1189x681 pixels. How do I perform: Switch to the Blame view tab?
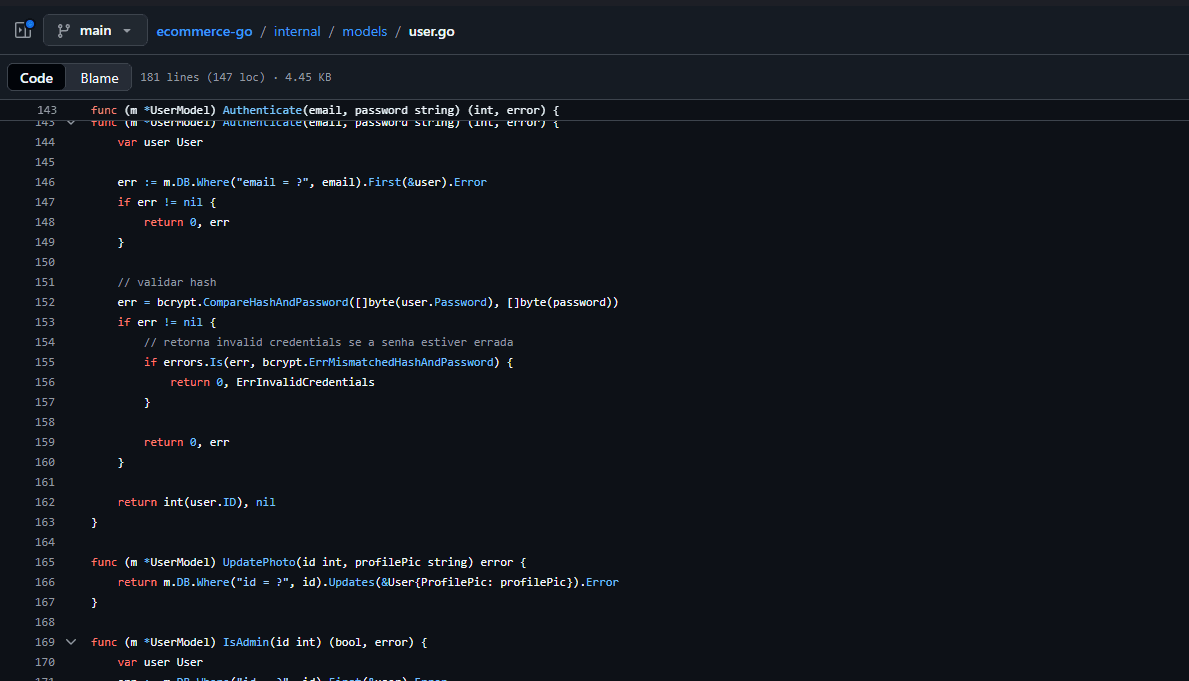(99, 78)
